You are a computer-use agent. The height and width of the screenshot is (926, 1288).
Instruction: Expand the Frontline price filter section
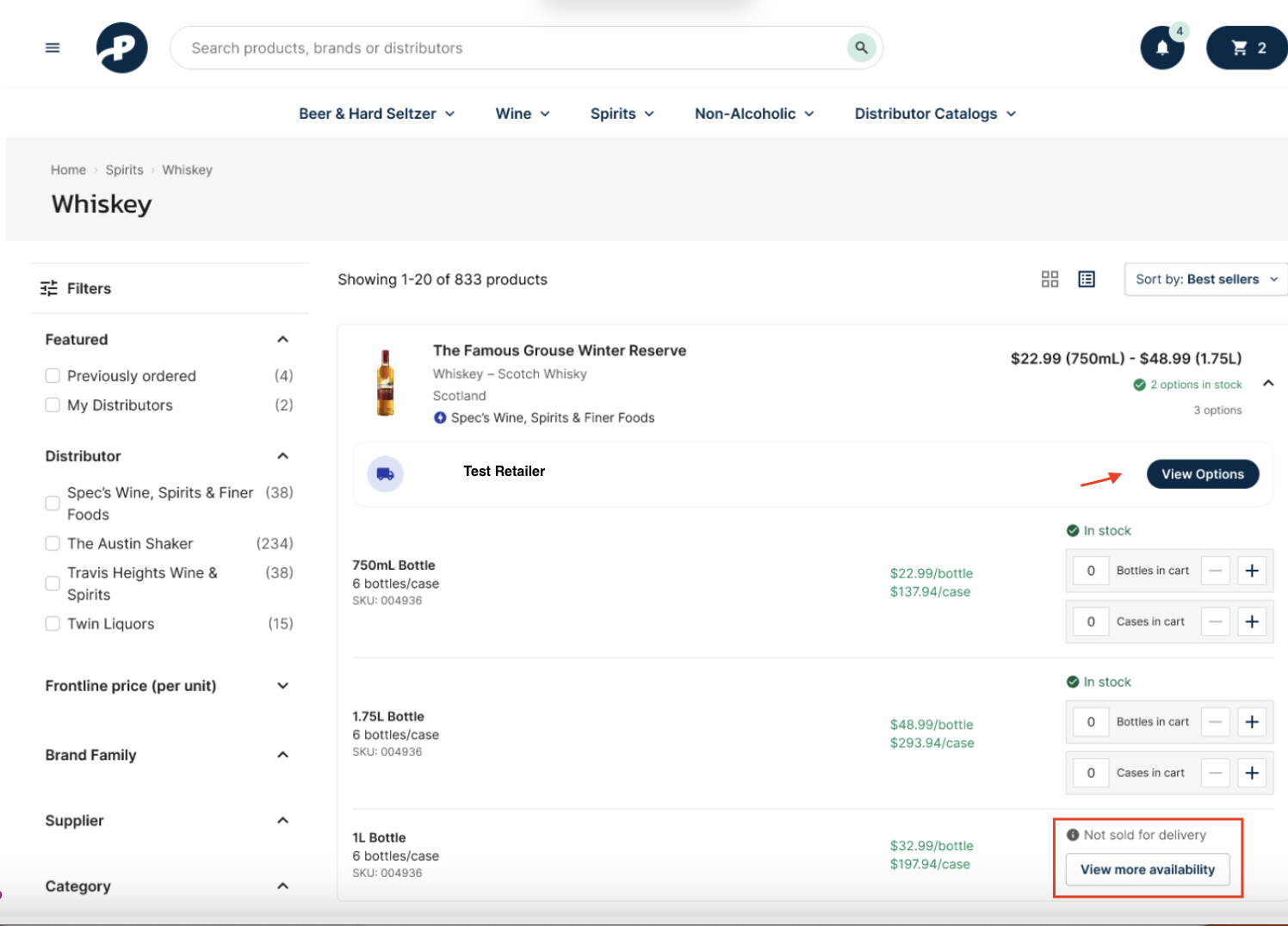[282, 686]
